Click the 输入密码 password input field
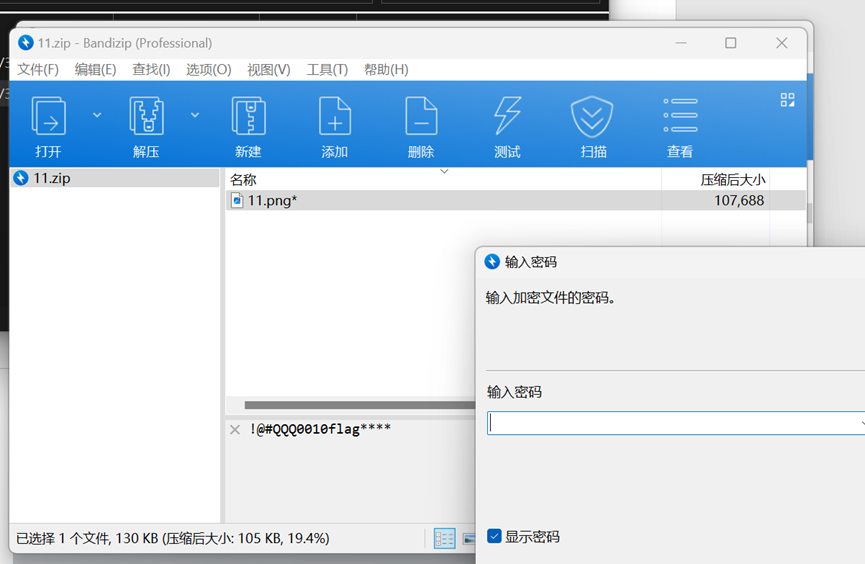This screenshot has width=865, height=564. tap(670, 424)
